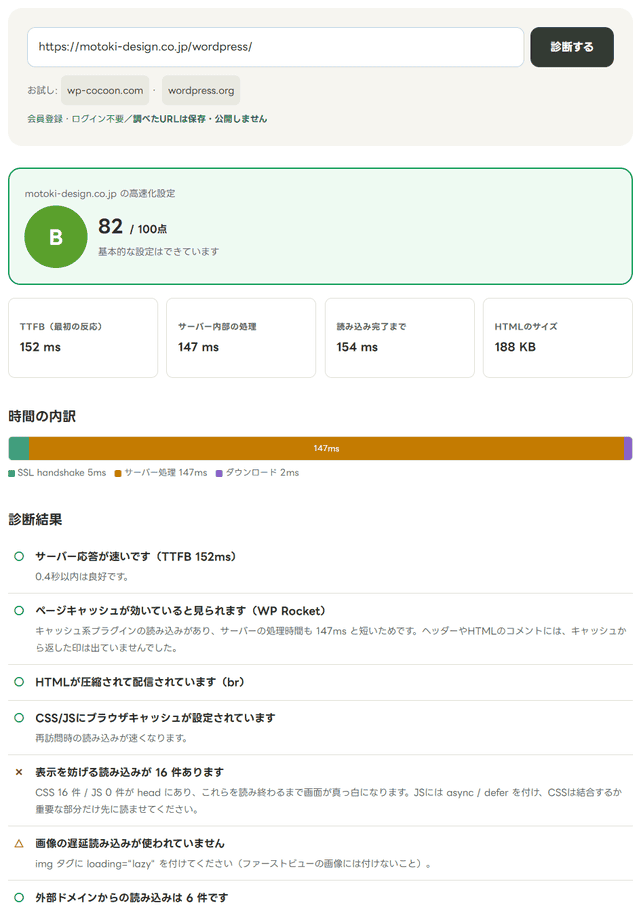The height and width of the screenshot is (924, 641).
Task: Click the green B grade circle
Action: 56,237
